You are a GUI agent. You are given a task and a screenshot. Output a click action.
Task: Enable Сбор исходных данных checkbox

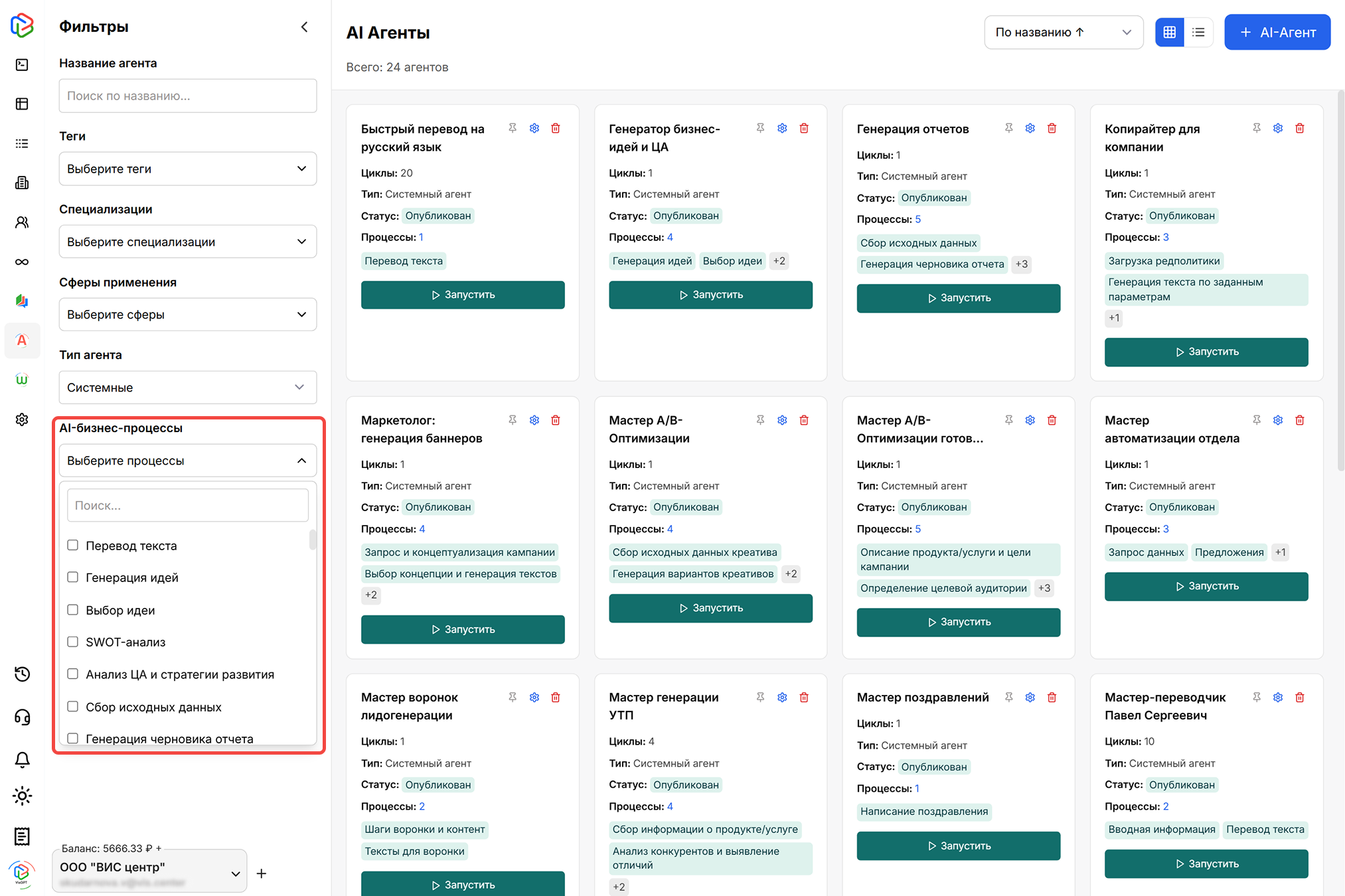[x=73, y=706]
